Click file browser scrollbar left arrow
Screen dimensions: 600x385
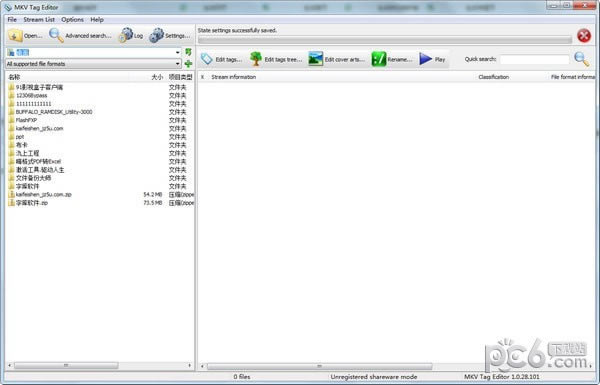click(10, 365)
